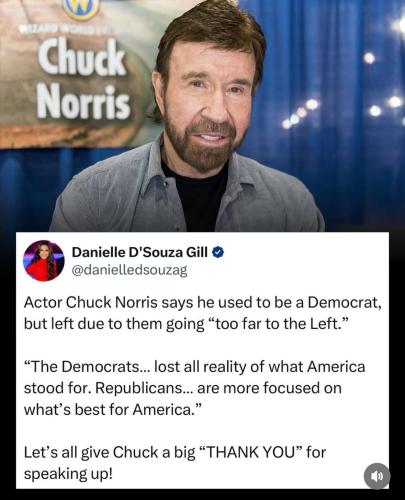Click the word "Democrat," in the first line
The height and width of the screenshot is (500, 405).
[x=344, y=303]
